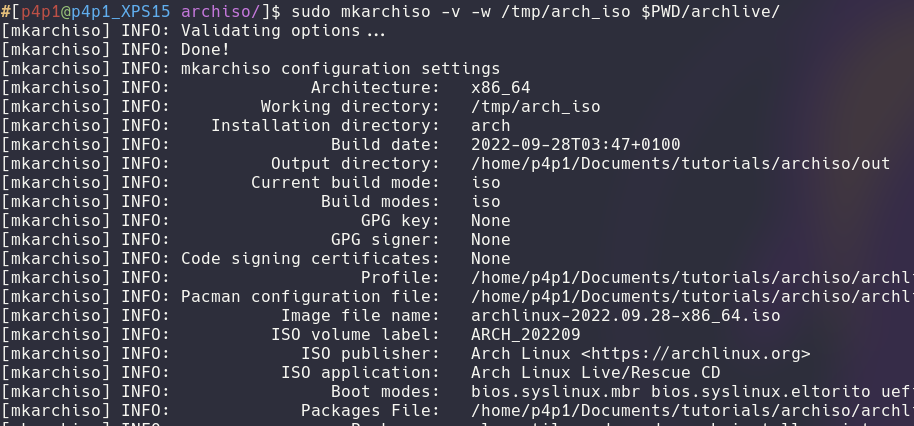Click the username@hostname text in the shell prompt
Image resolution: width=914 pixels, height=426 pixels.
pos(89,11)
